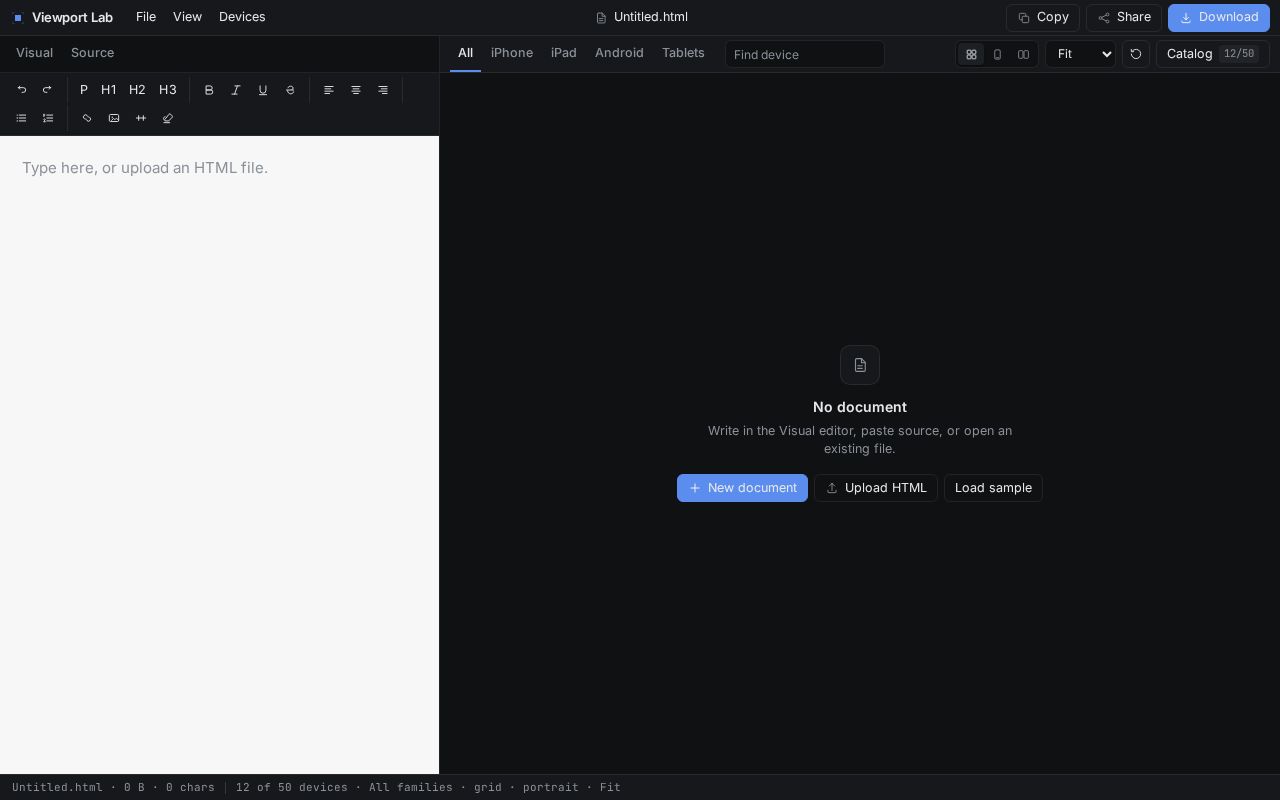Screen dimensions: 1280x800
Task: Switch preview to side-by-side layout
Action: [x=1023, y=54]
